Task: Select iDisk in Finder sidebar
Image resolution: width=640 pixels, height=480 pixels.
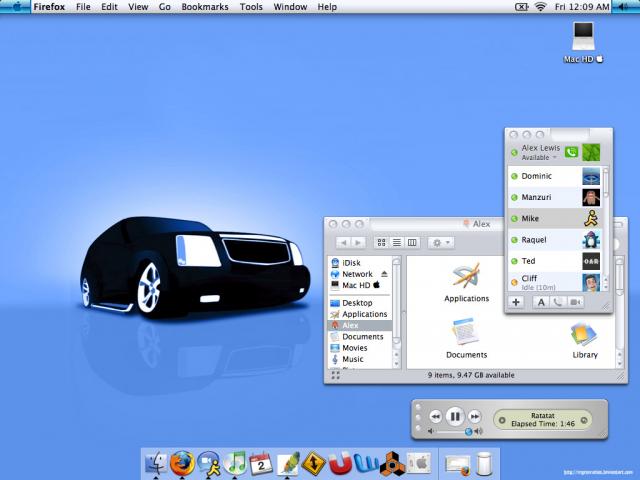Action: click(x=359, y=263)
